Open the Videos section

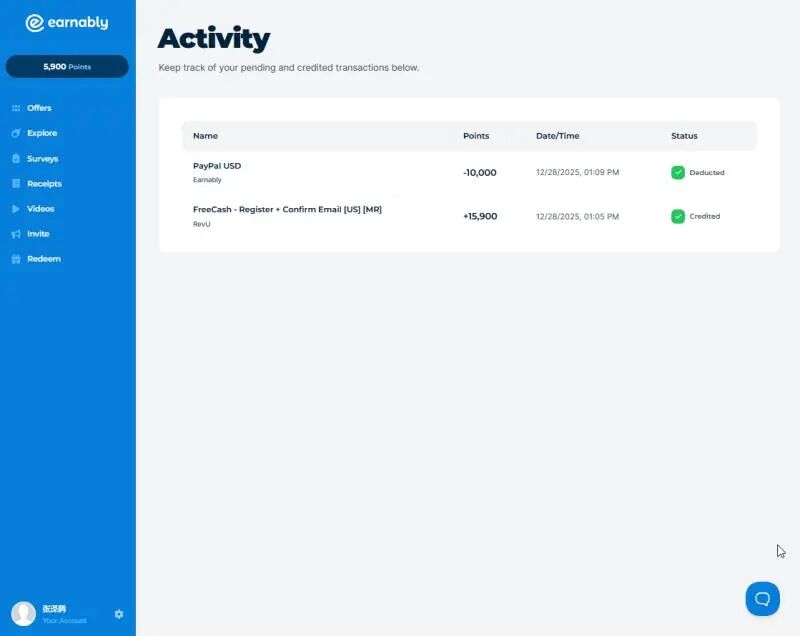pos(40,209)
